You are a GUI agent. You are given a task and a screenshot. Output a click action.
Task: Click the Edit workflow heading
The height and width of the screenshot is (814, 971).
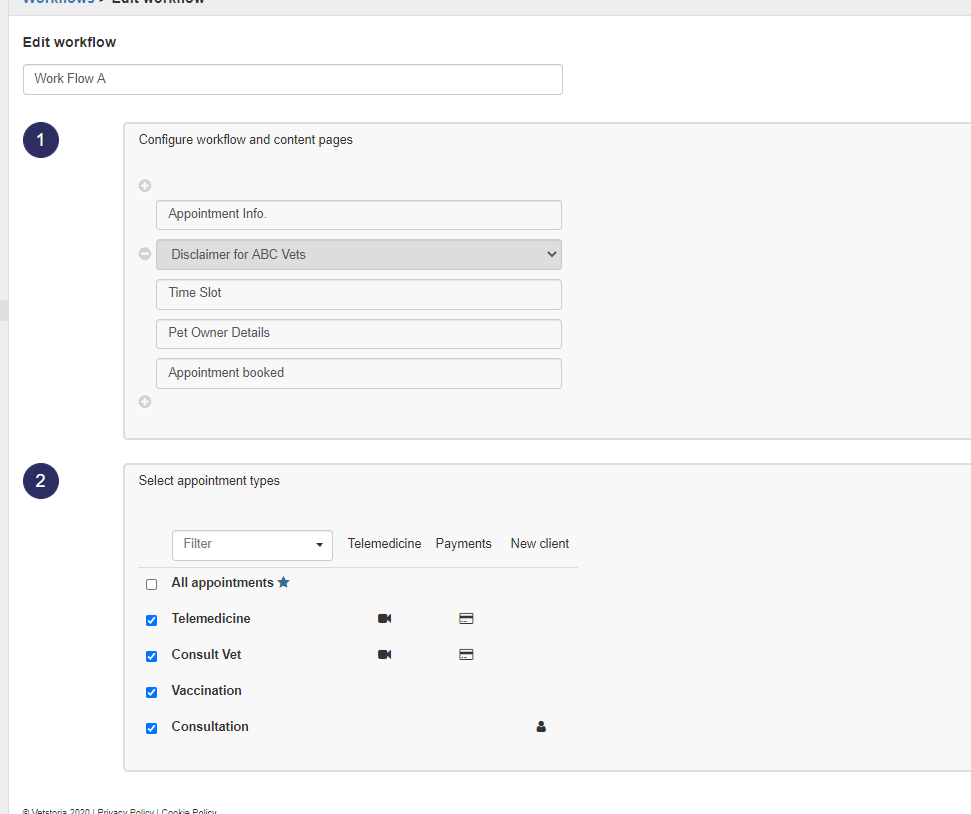point(69,42)
